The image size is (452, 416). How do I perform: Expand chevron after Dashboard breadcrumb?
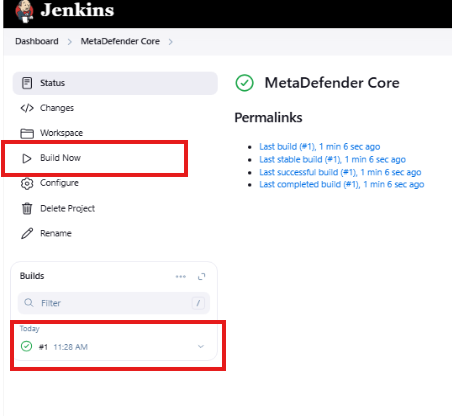pos(70,42)
